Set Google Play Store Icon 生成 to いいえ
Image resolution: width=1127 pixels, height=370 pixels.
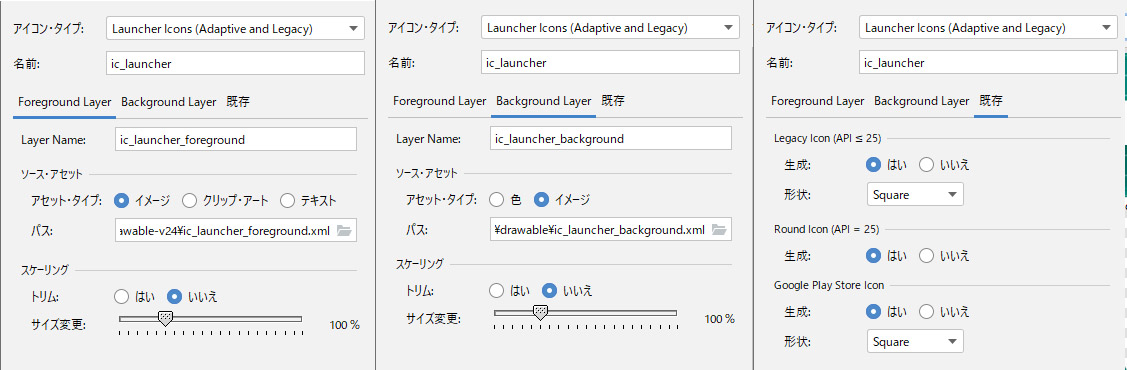click(926, 312)
